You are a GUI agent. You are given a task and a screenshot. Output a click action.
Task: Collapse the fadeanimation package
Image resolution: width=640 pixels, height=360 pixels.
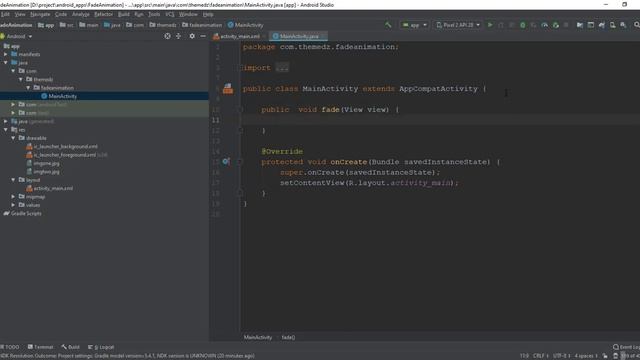28,88
